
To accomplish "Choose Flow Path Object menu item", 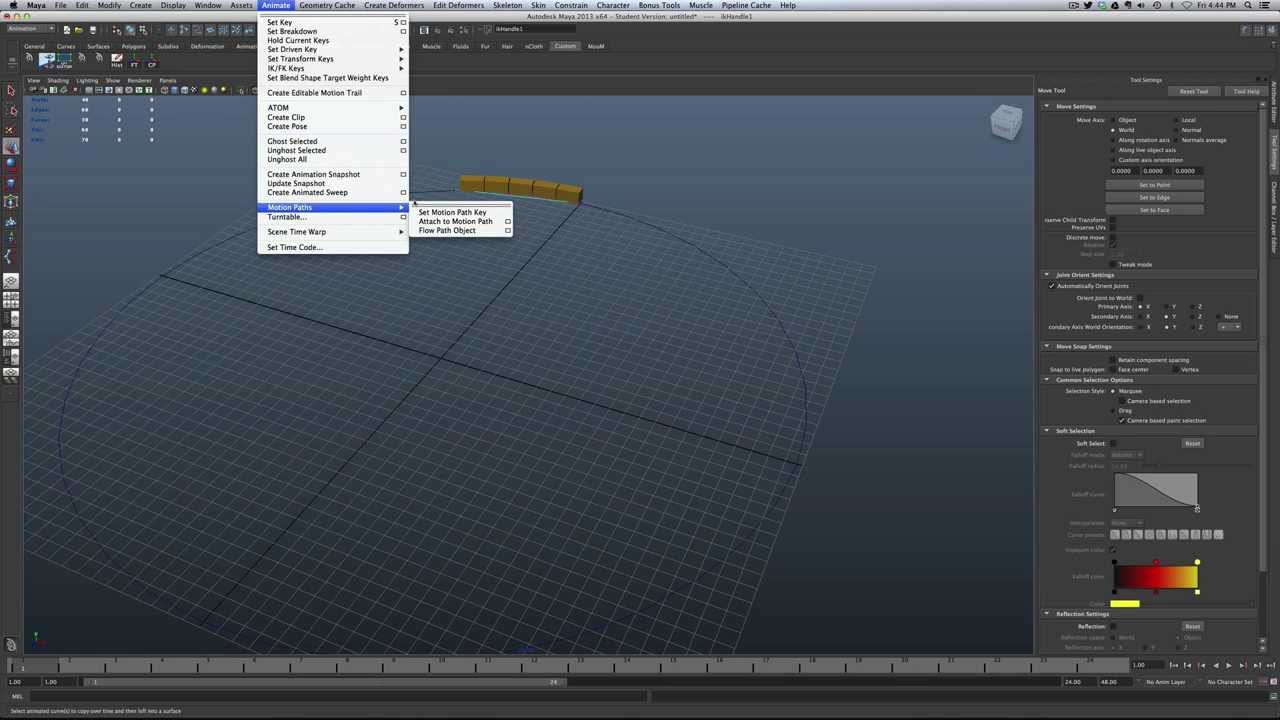I will click(x=447, y=231).
